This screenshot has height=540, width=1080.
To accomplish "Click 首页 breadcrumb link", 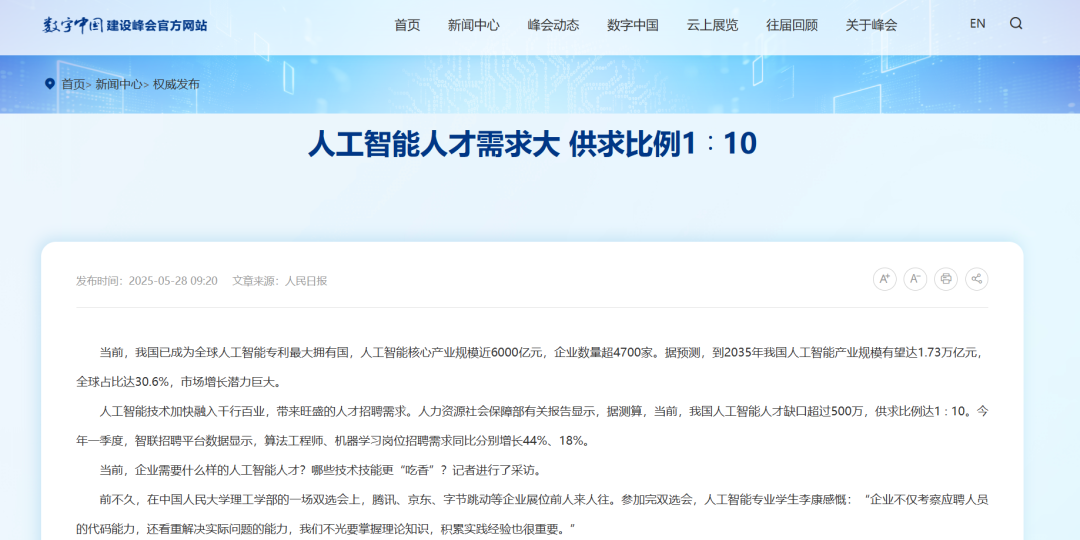I will point(73,84).
